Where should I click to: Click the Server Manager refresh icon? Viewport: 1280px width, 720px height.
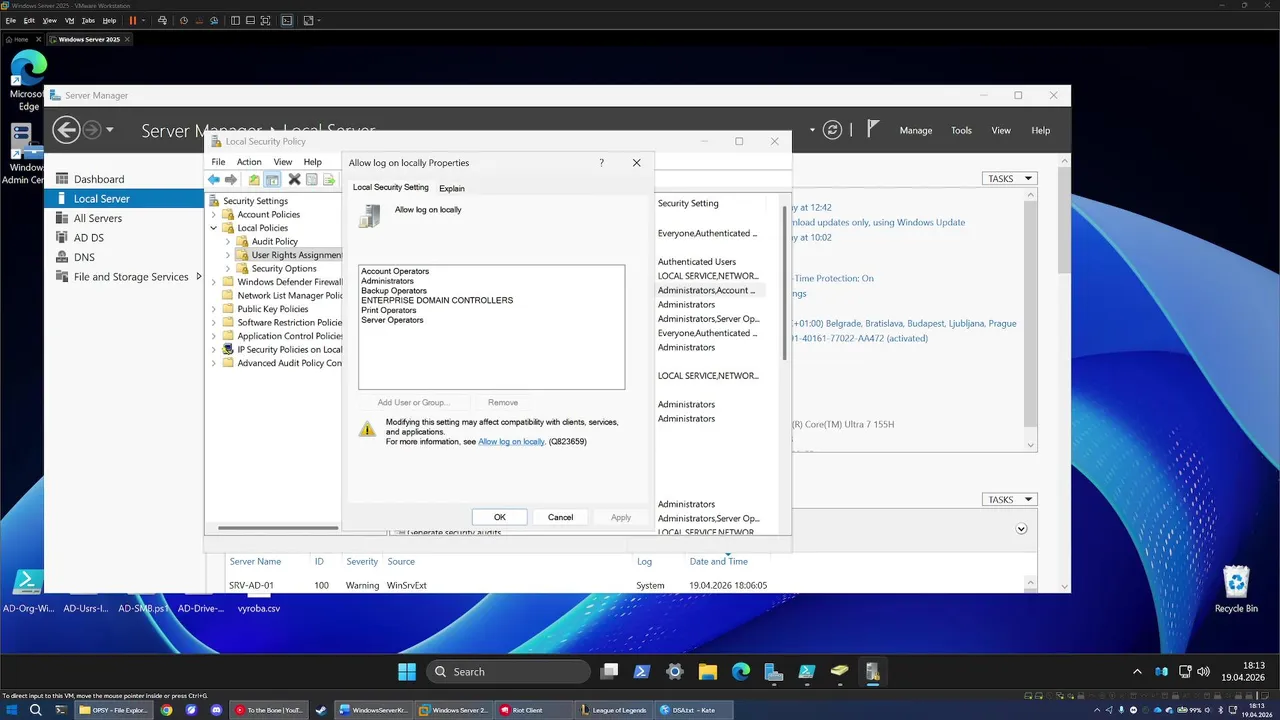(832, 130)
